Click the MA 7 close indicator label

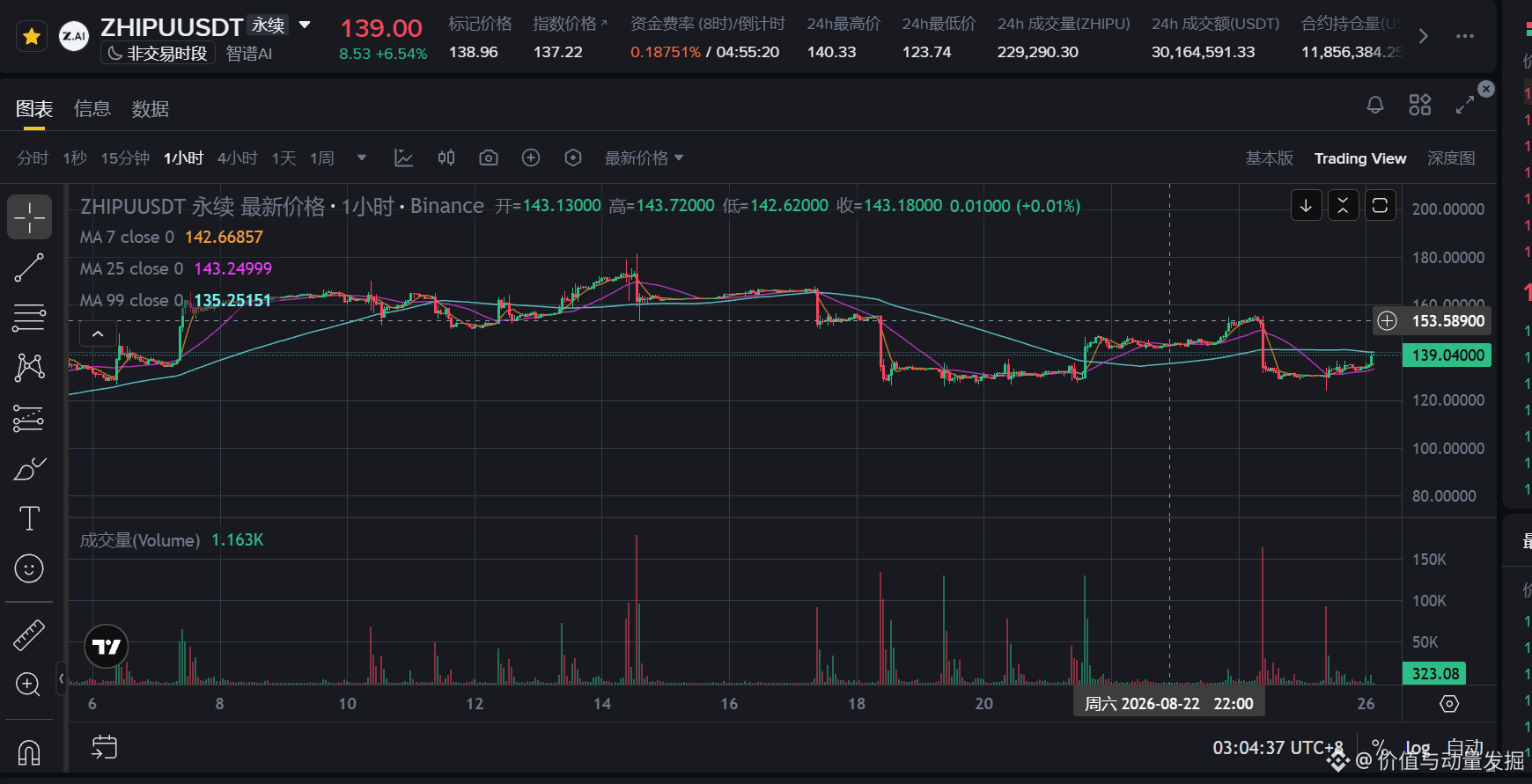click(x=127, y=237)
